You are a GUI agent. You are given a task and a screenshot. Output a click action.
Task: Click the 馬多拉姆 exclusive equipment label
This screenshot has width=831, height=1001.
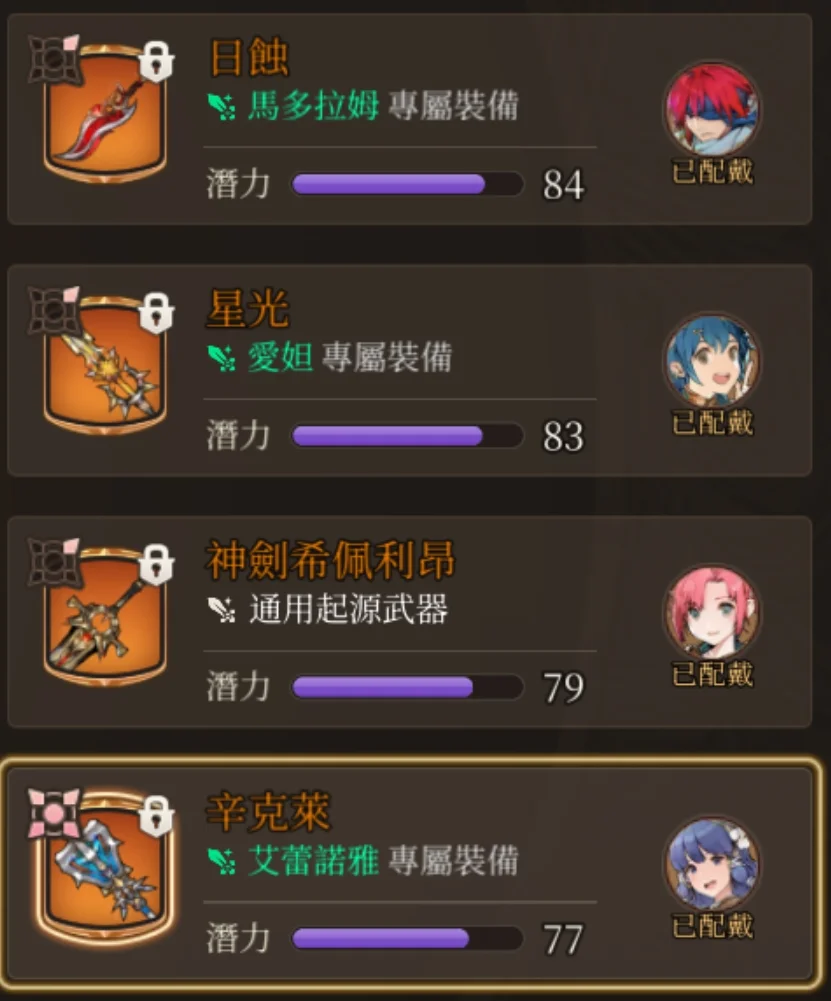point(363,105)
